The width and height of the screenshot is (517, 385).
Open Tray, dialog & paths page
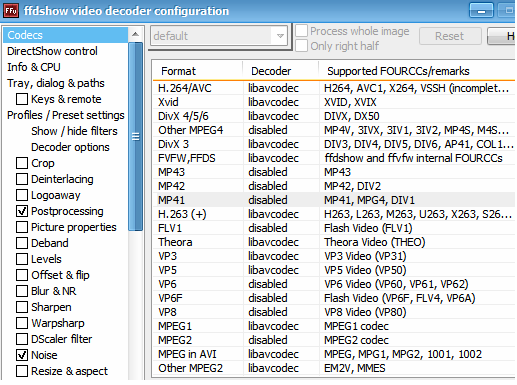click(56, 83)
